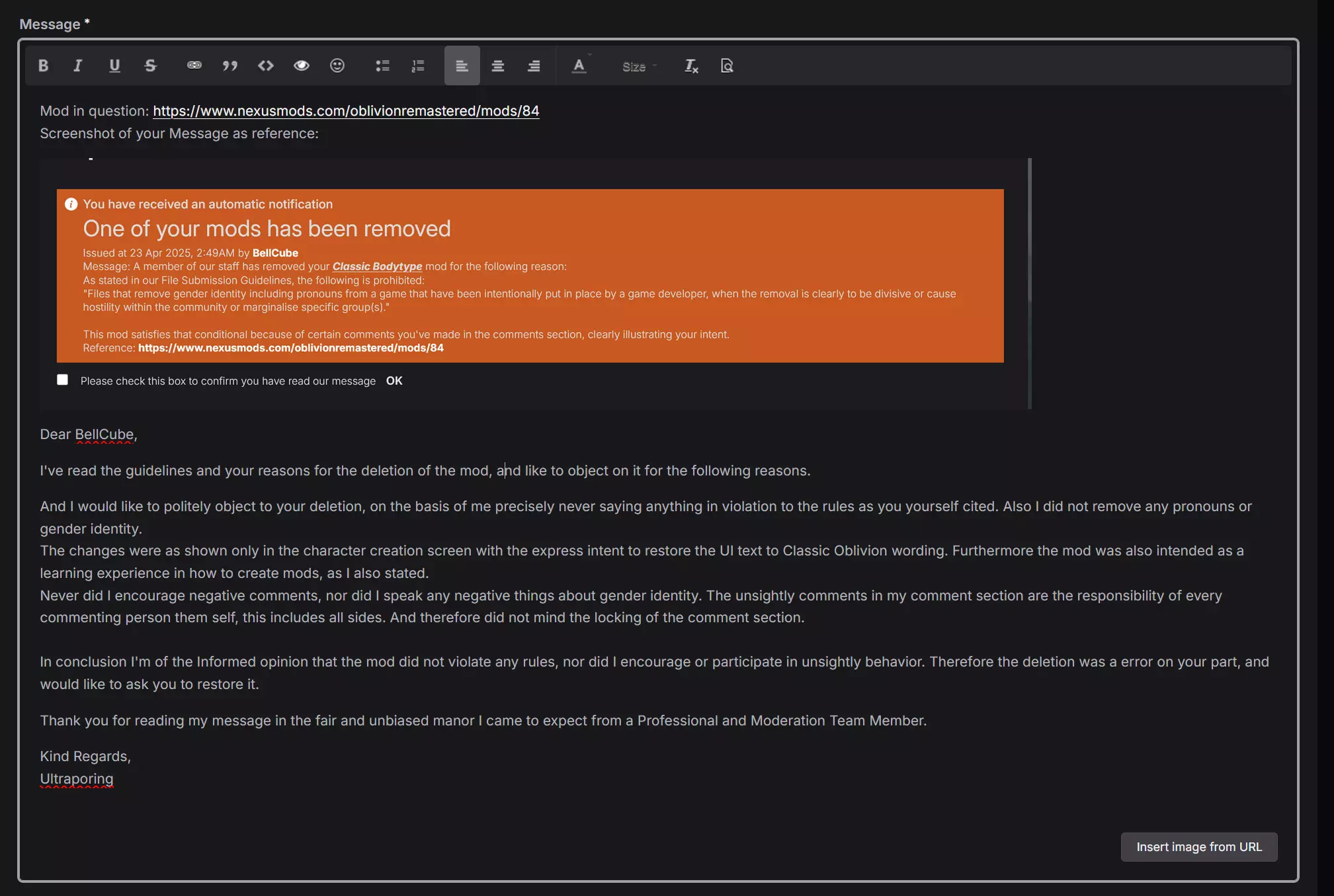
Task: Toggle bold formatting in the toolbar
Action: tap(43, 65)
